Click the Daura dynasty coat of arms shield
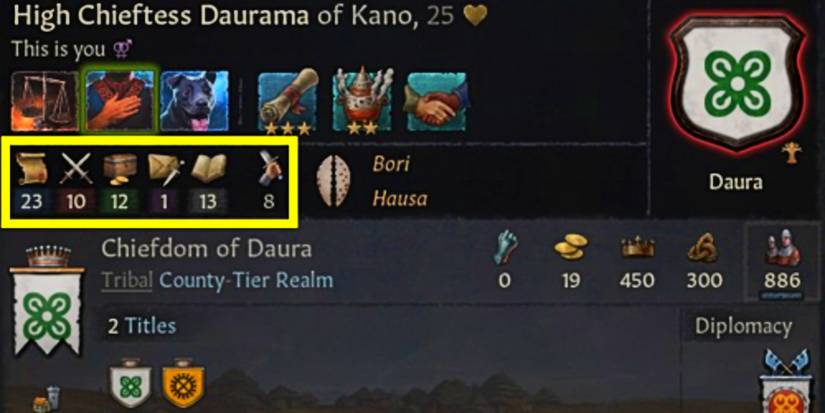 (738, 84)
